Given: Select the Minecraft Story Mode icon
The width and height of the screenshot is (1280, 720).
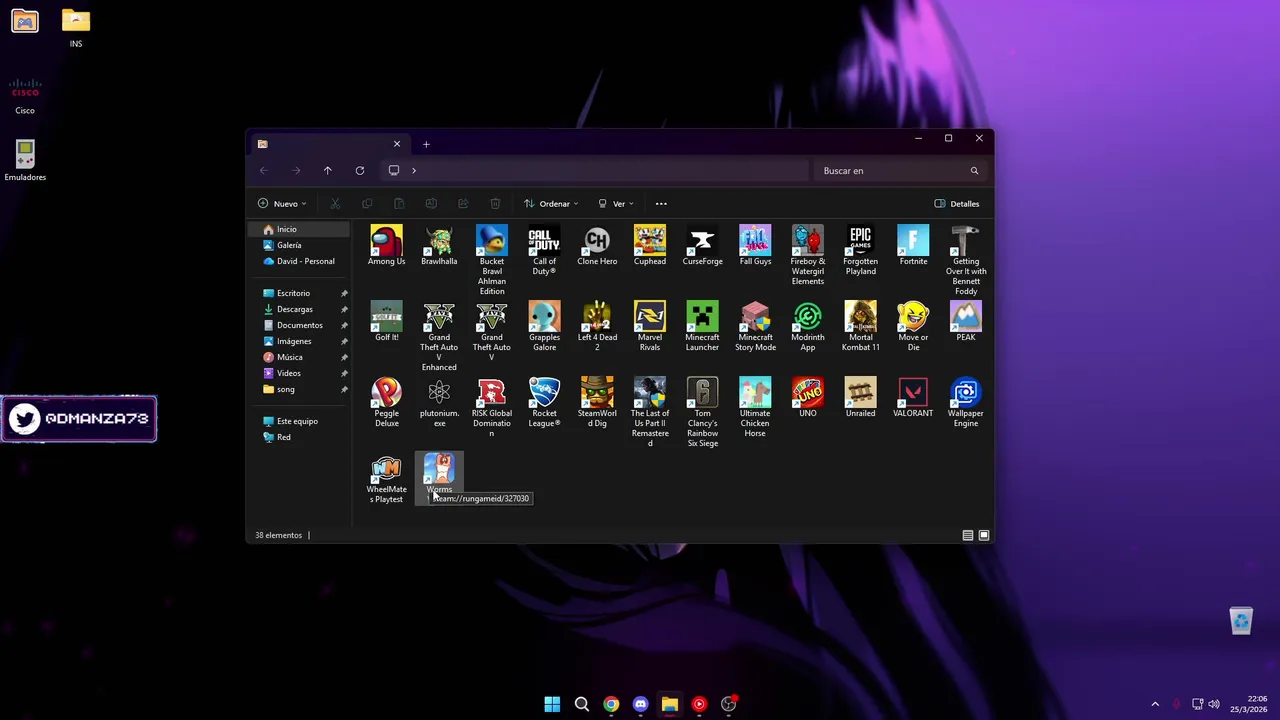Looking at the screenshot, I should [755, 326].
